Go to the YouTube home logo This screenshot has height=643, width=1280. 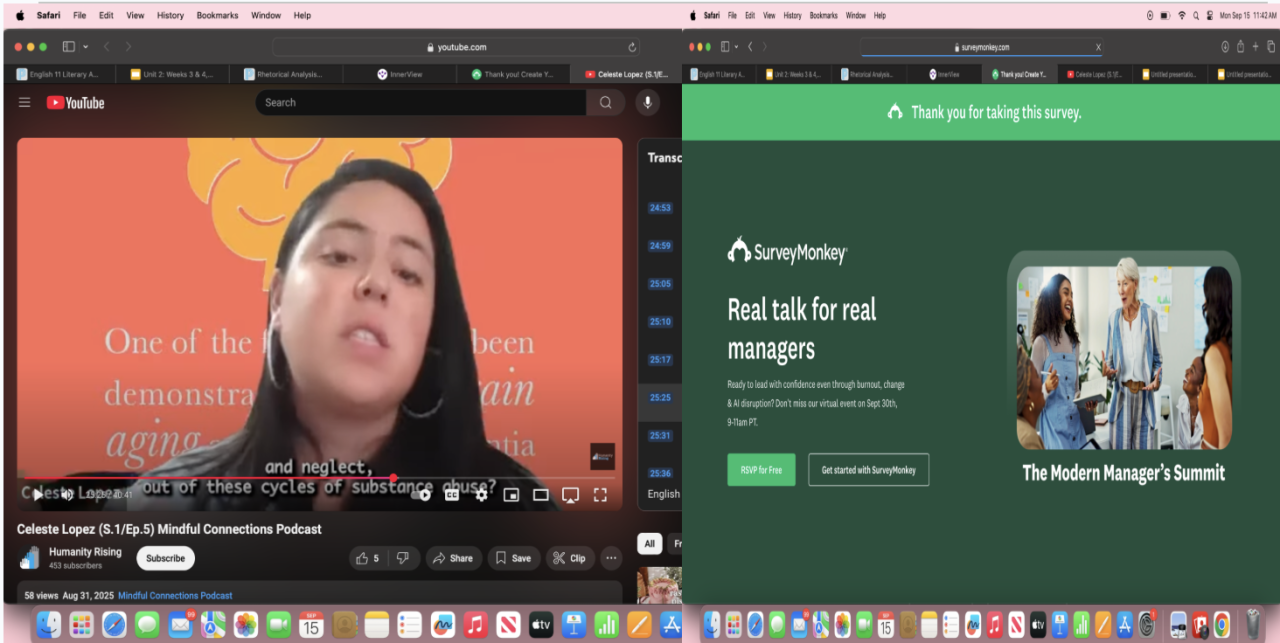point(75,102)
